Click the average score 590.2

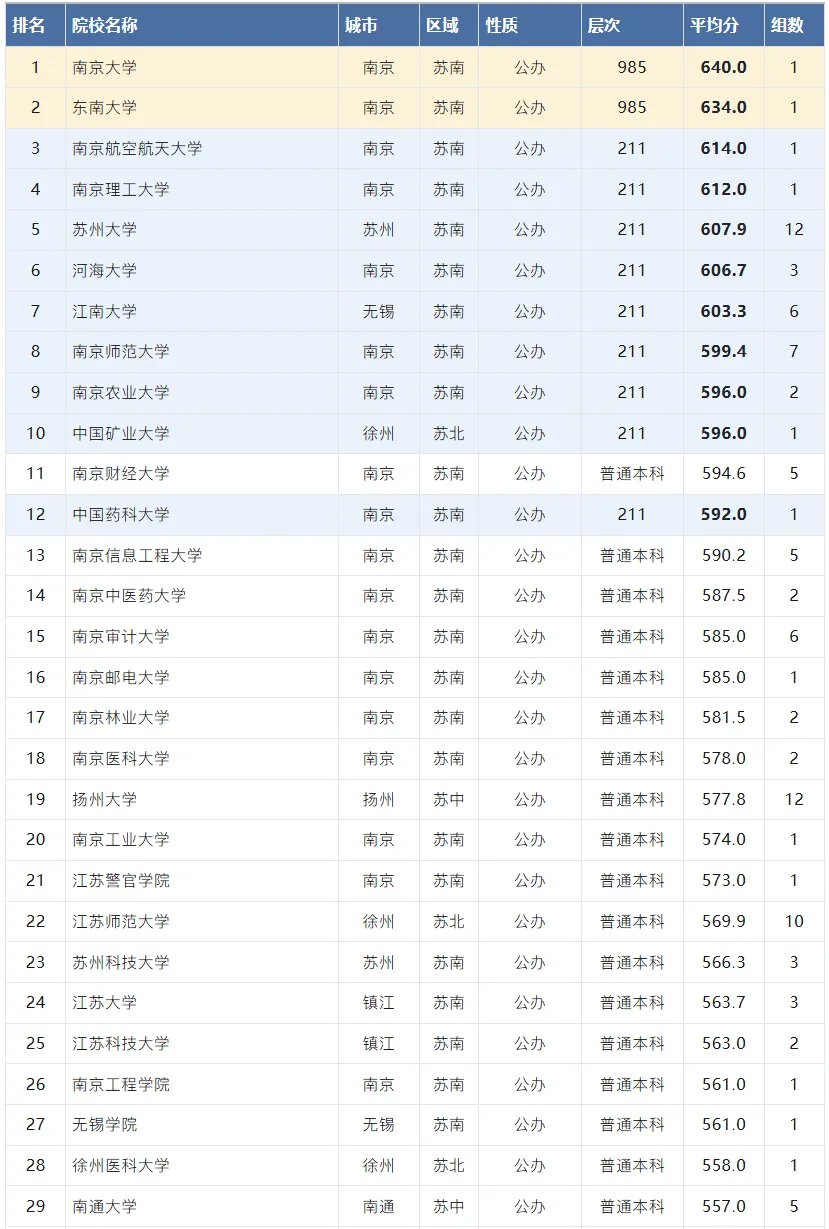coord(724,556)
